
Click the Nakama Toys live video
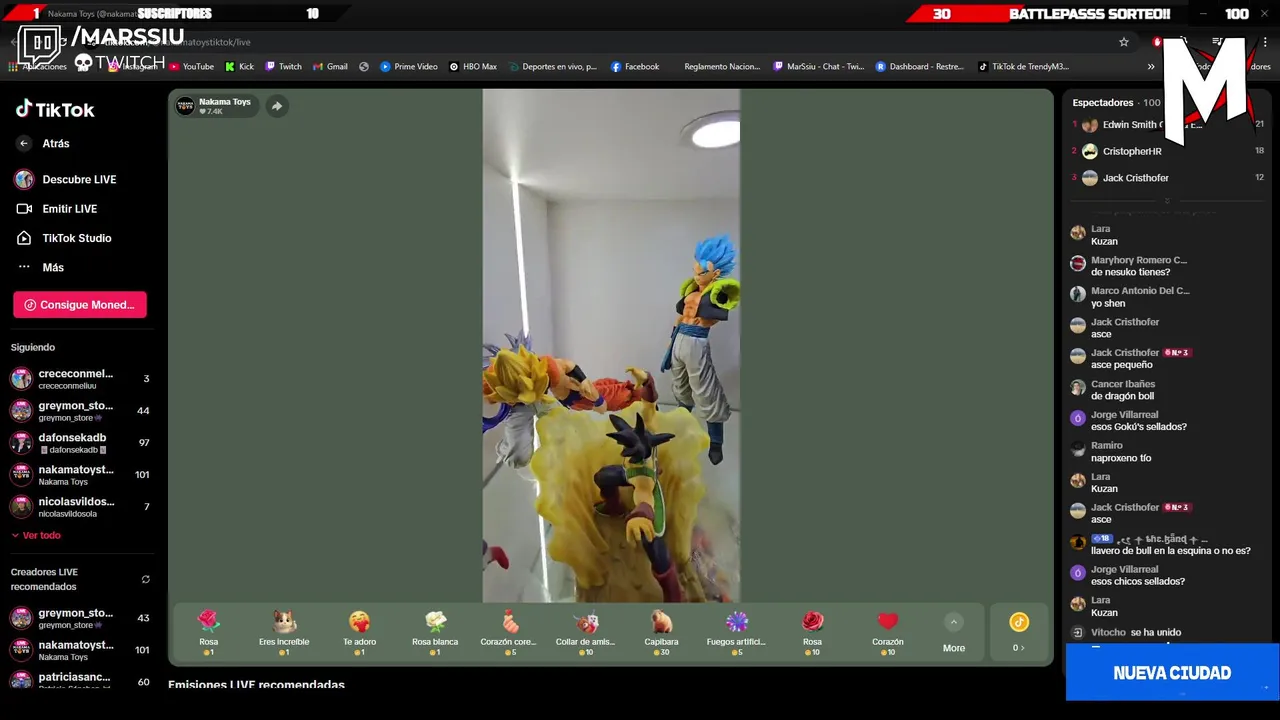[x=611, y=346]
